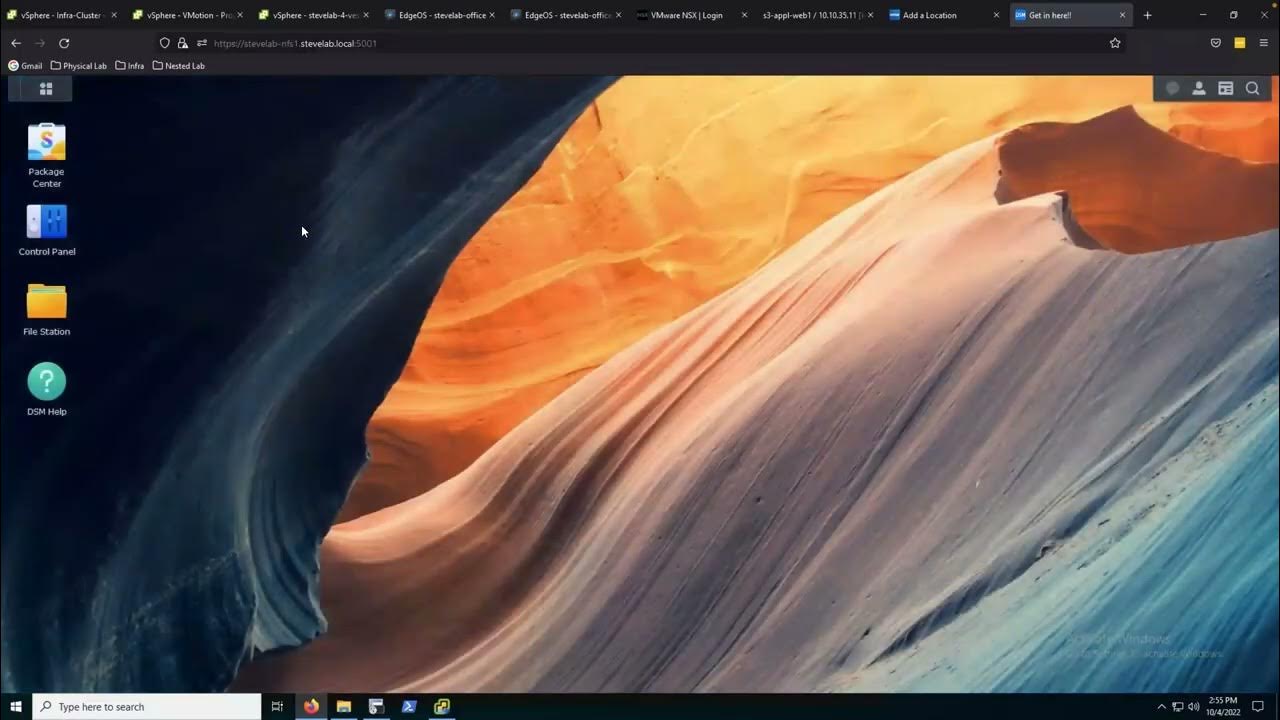Show DSM widgets panel icon
The image size is (1280, 720).
coord(1225,89)
